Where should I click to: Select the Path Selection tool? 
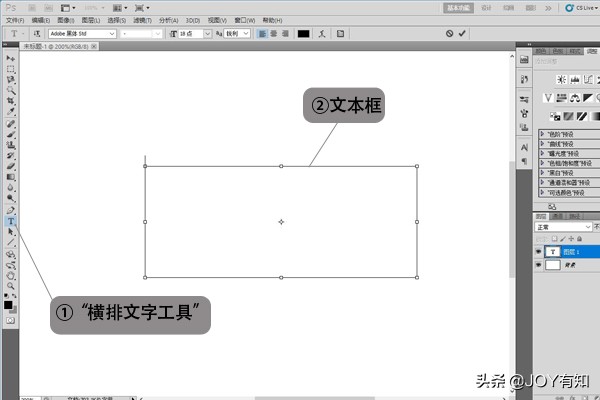click(x=10, y=232)
